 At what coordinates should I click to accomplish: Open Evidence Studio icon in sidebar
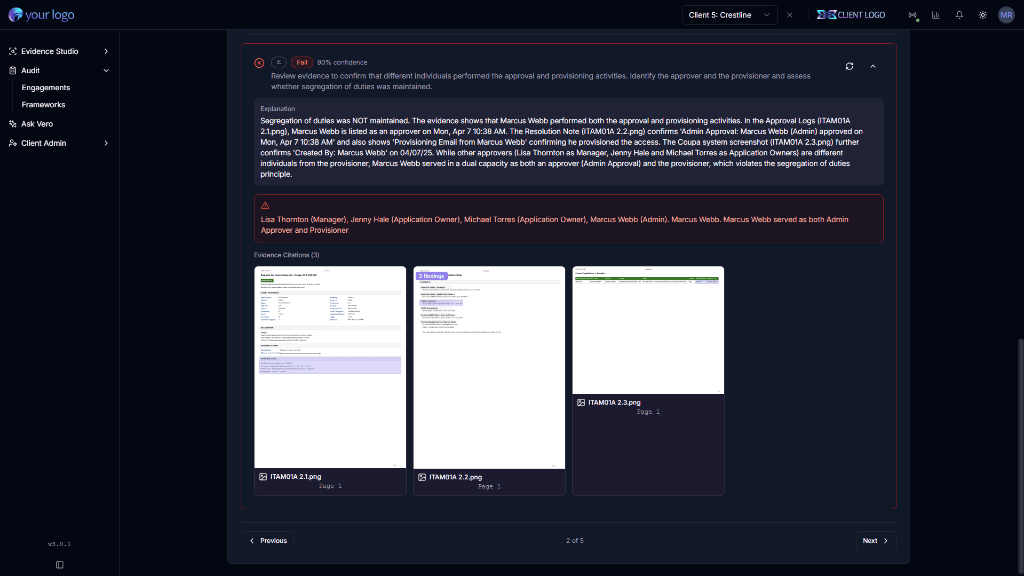(x=12, y=51)
